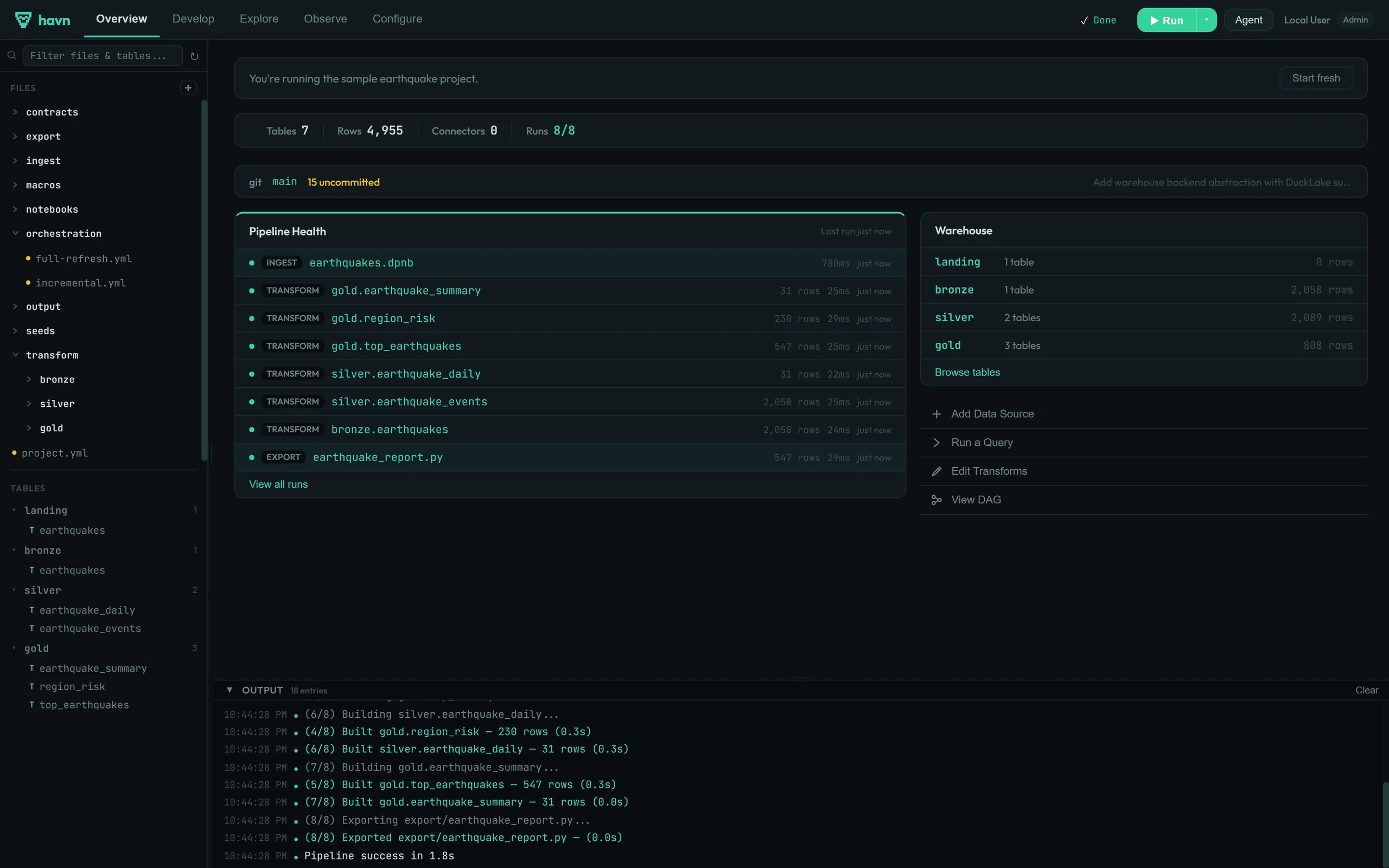Image resolution: width=1389 pixels, height=868 pixels.
Task: Click the View DAG graph icon
Action: coord(936,500)
